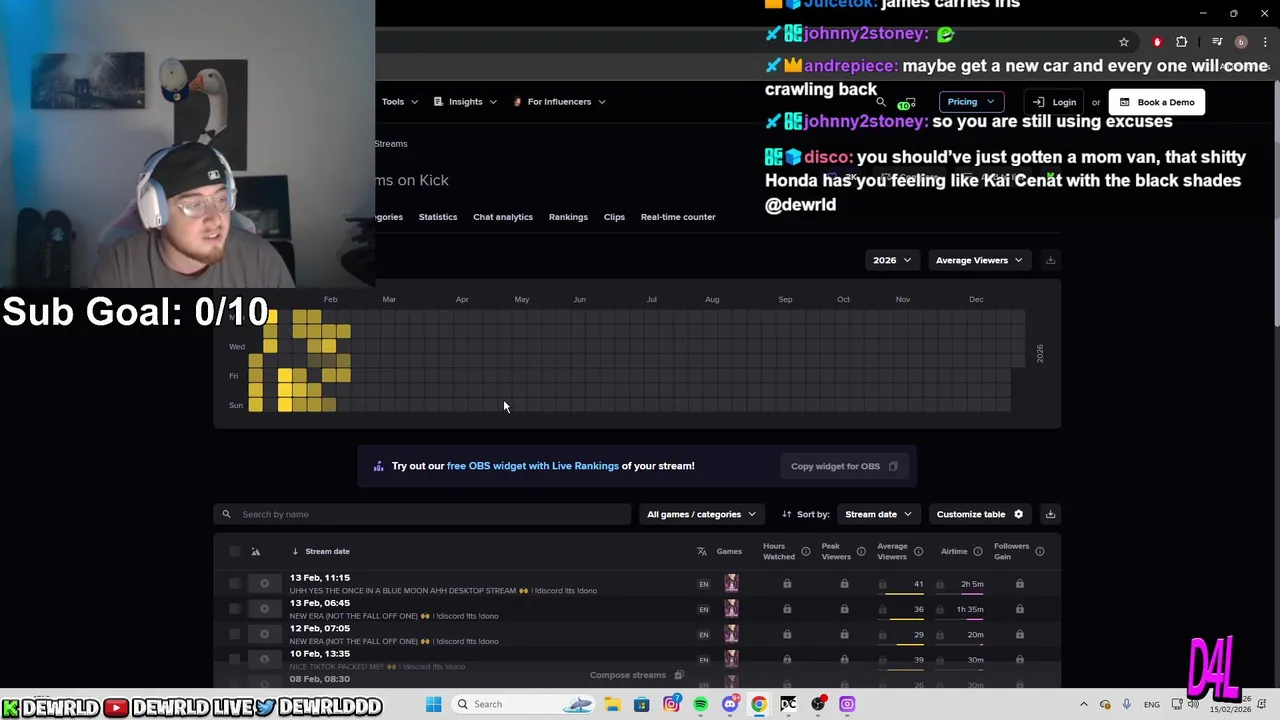Open Microsoft Store from the taskbar
Viewport: 1280px width, 720px height.
pyautogui.click(x=642, y=704)
